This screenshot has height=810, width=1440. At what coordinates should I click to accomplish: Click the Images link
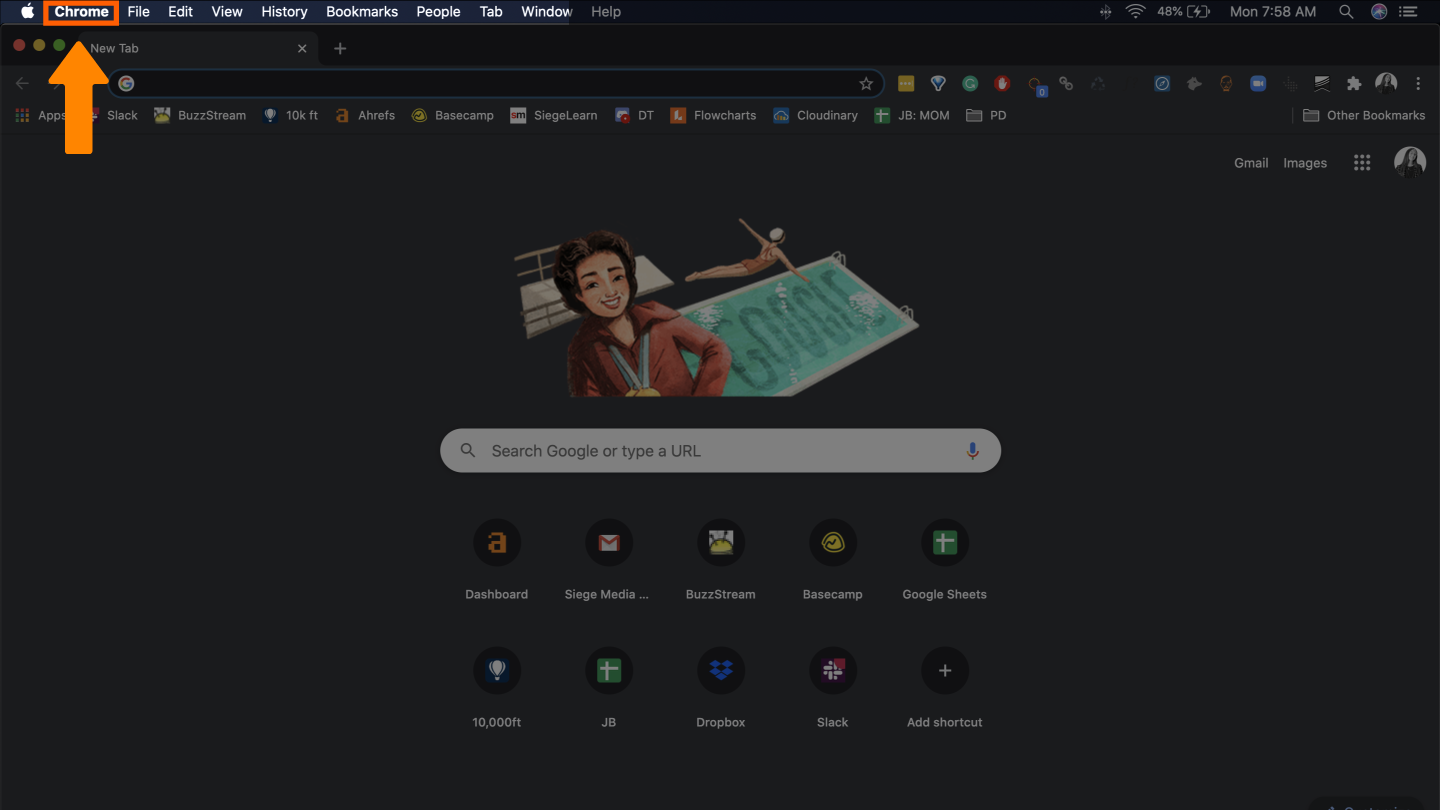pyautogui.click(x=1305, y=163)
